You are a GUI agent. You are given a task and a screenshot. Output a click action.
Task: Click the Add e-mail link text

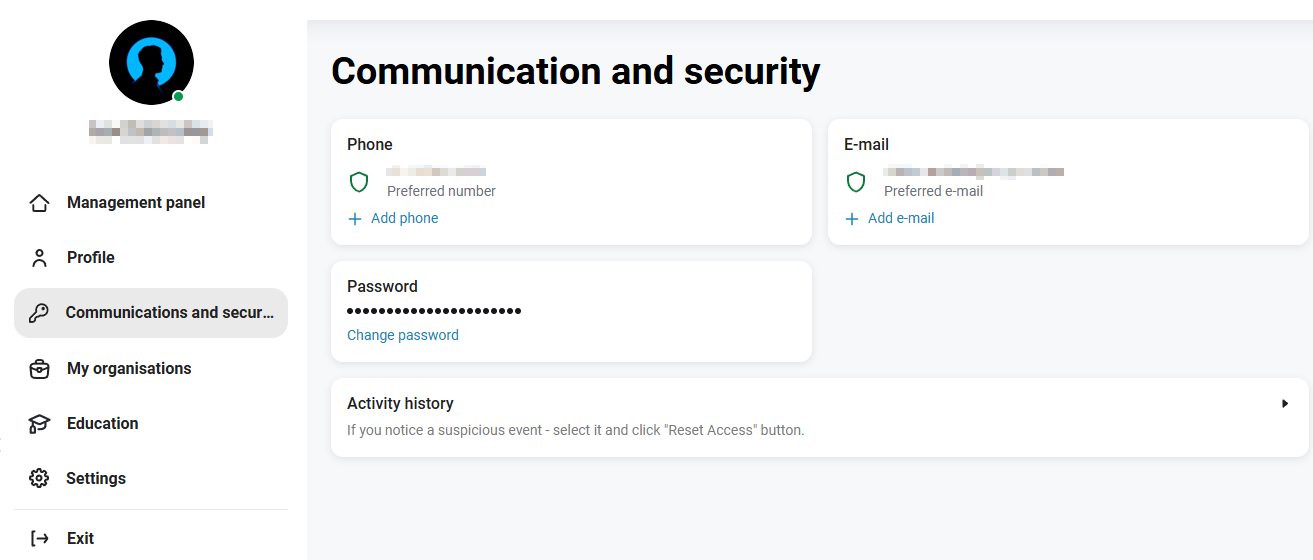coord(901,218)
